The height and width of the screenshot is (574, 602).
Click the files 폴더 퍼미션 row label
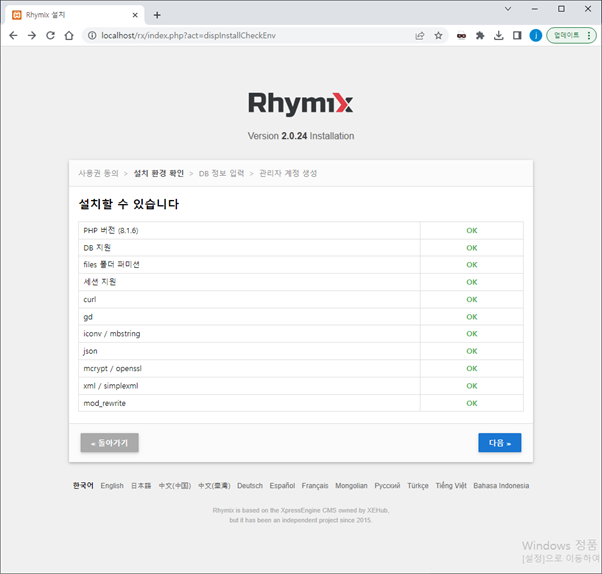pos(111,265)
